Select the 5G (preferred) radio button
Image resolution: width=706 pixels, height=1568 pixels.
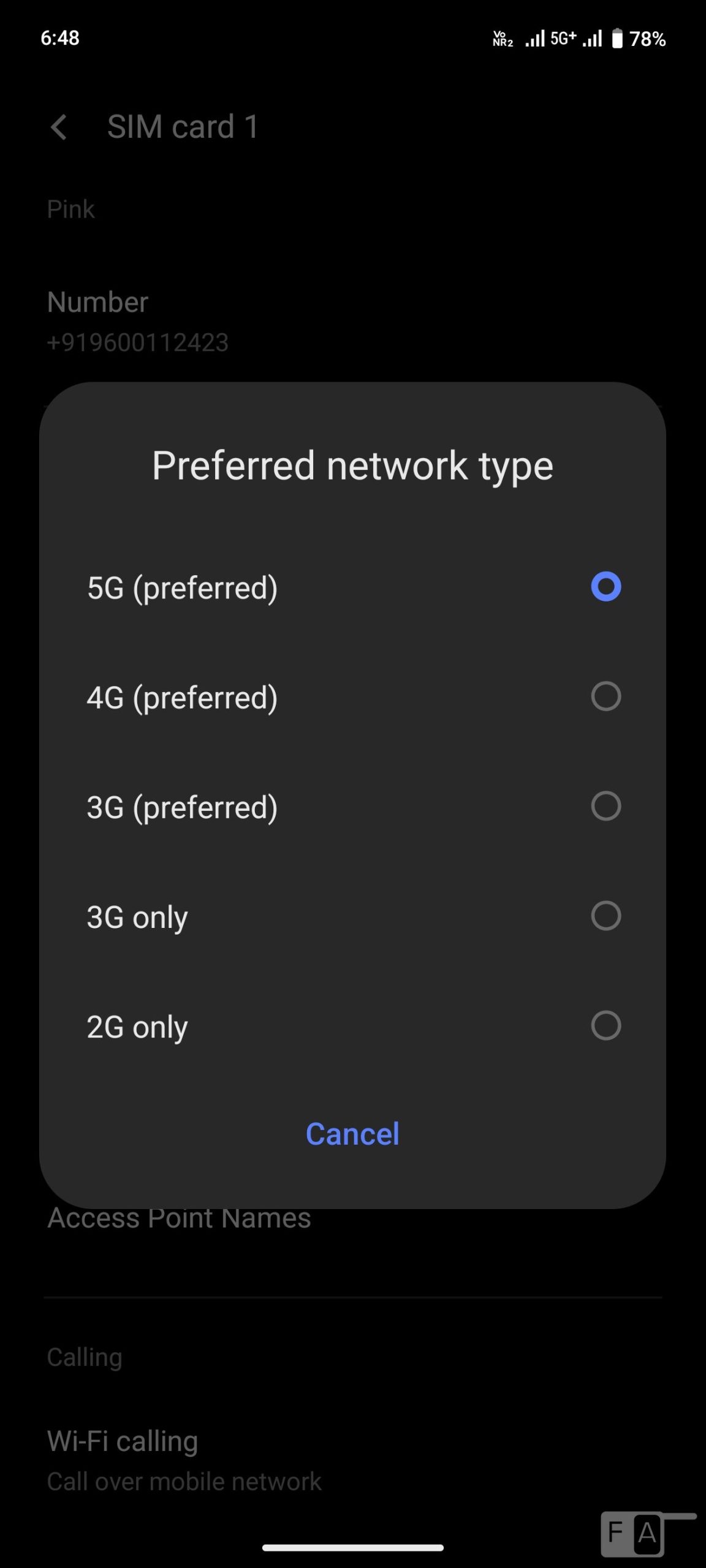[605, 587]
